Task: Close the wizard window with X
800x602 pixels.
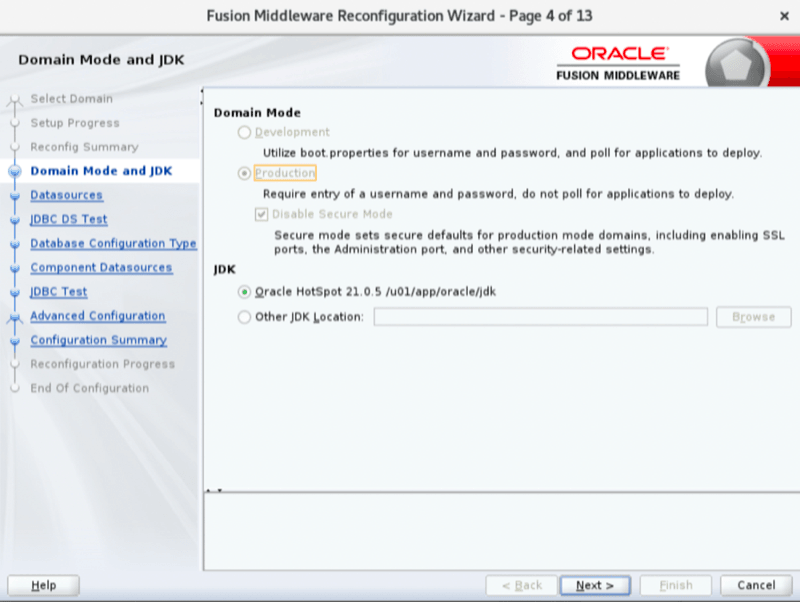Action: coord(785,16)
